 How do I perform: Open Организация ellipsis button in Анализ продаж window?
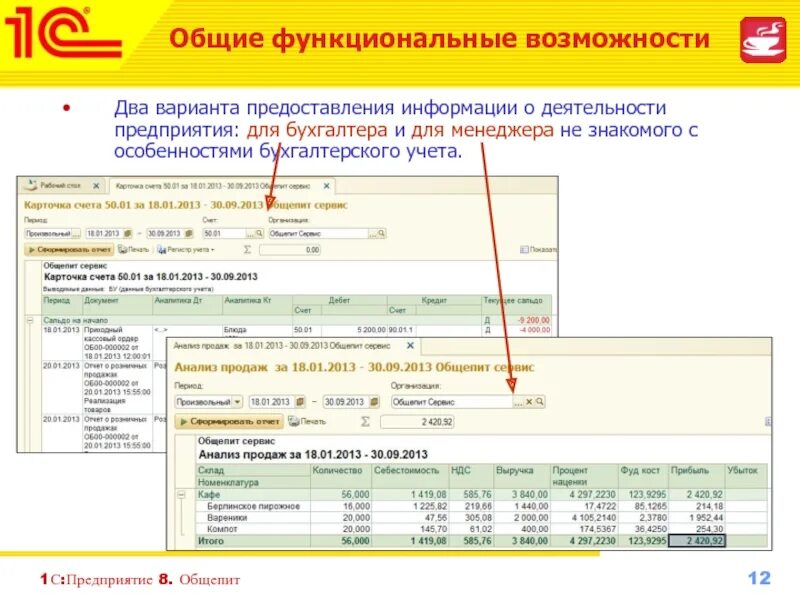point(518,402)
